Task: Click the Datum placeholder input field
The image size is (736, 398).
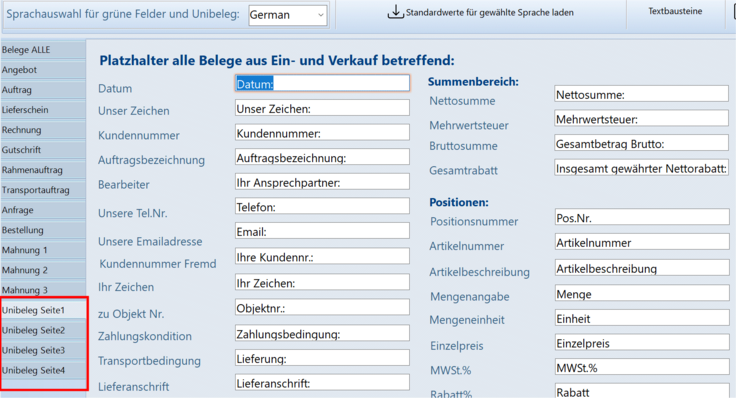Action: pyautogui.click(x=322, y=84)
